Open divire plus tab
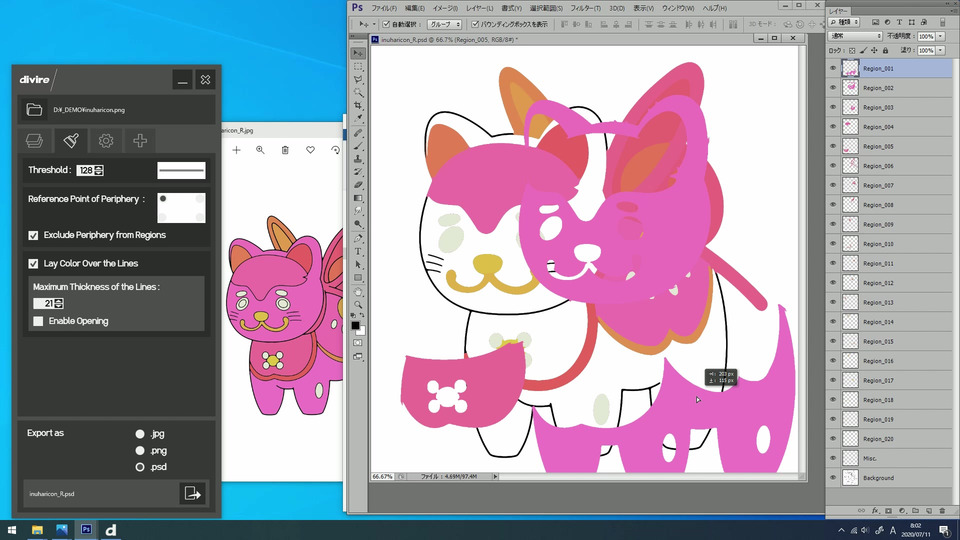The height and width of the screenshot is (540, 960). [140, 141]
